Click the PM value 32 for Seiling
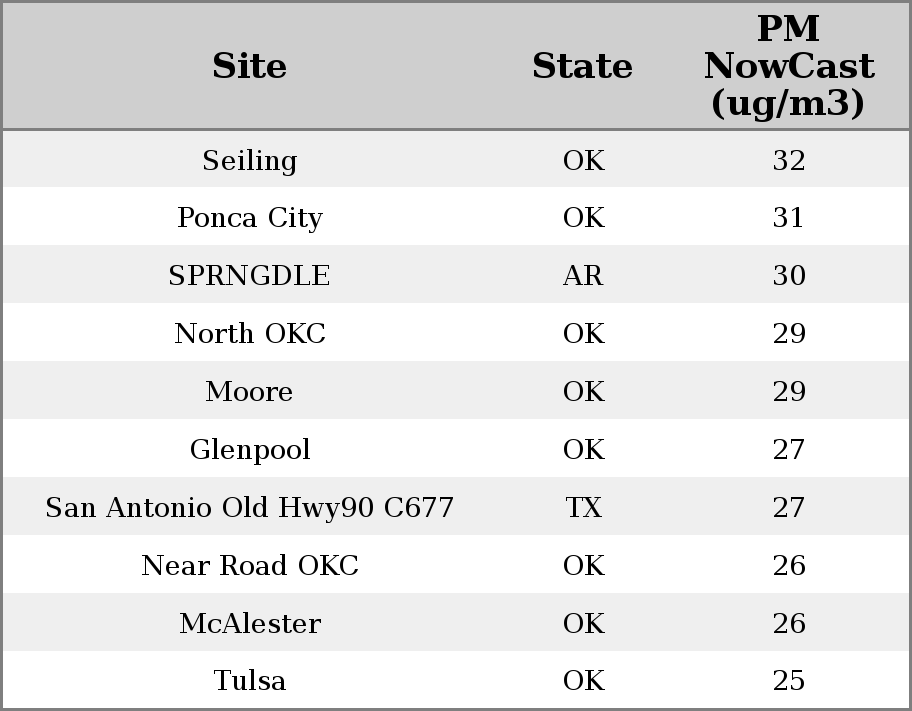The width and height of the screenshot is (912, 711). point(788,161)
